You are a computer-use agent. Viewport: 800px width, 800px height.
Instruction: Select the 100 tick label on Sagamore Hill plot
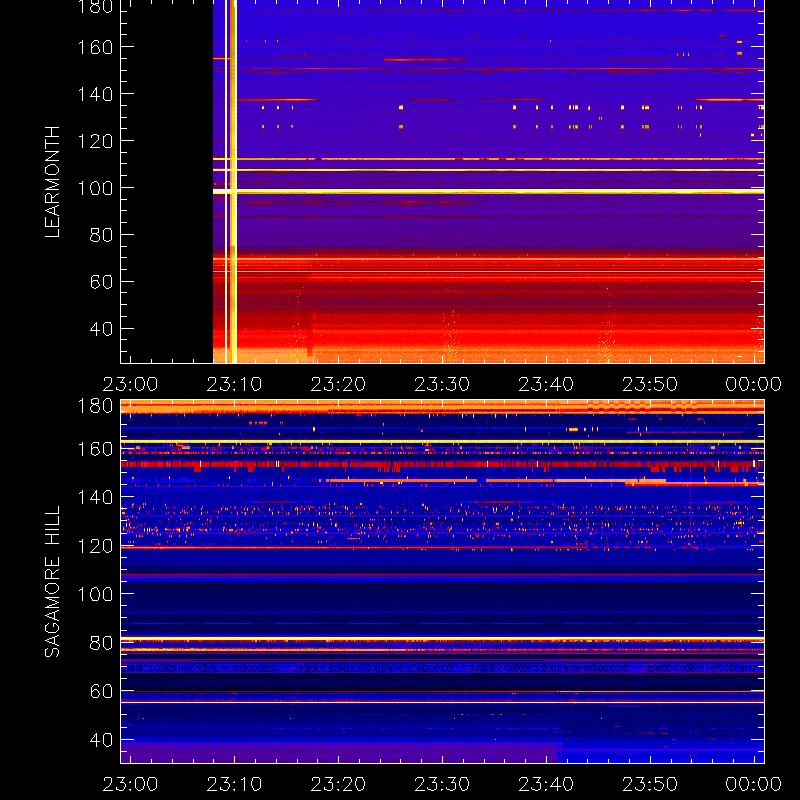(95, 594)
